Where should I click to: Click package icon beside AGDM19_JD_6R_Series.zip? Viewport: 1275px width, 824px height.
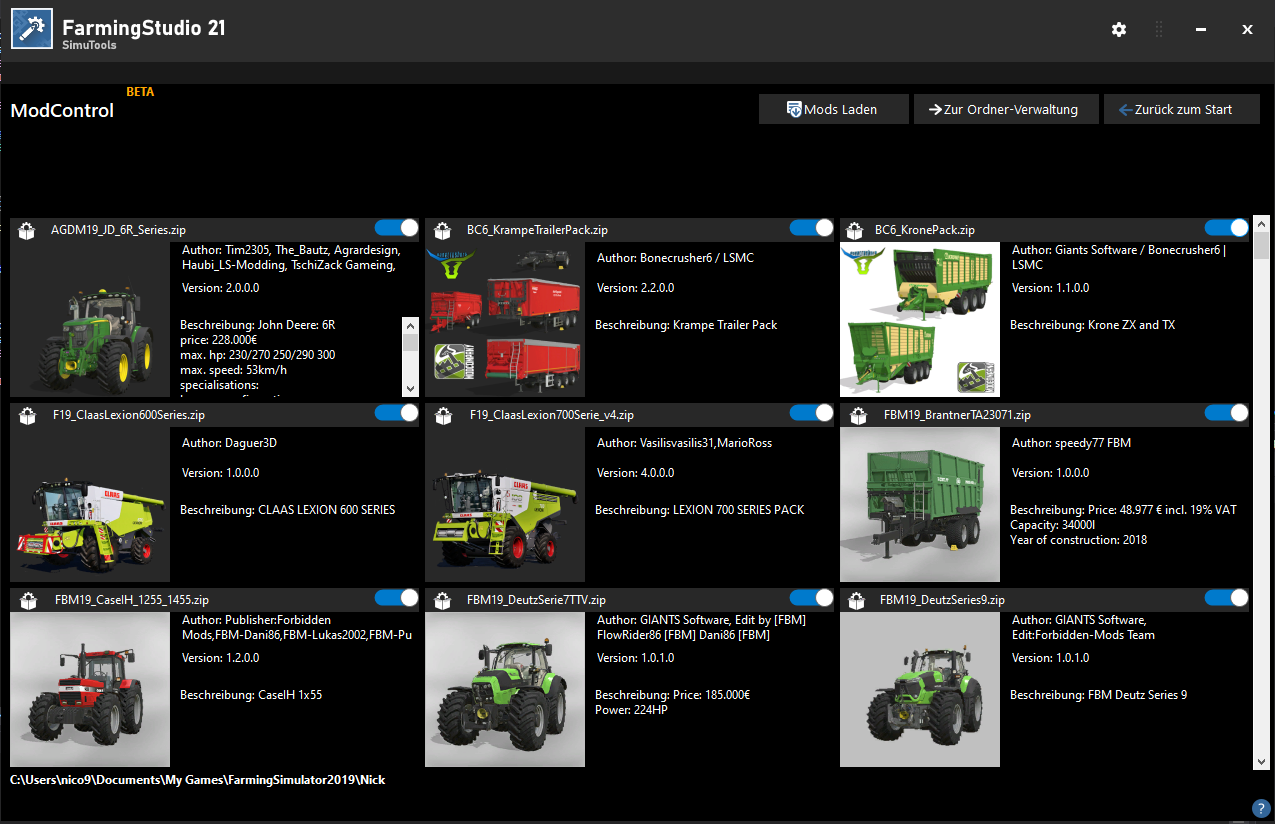pyautogui.click(x=27, y=230)
